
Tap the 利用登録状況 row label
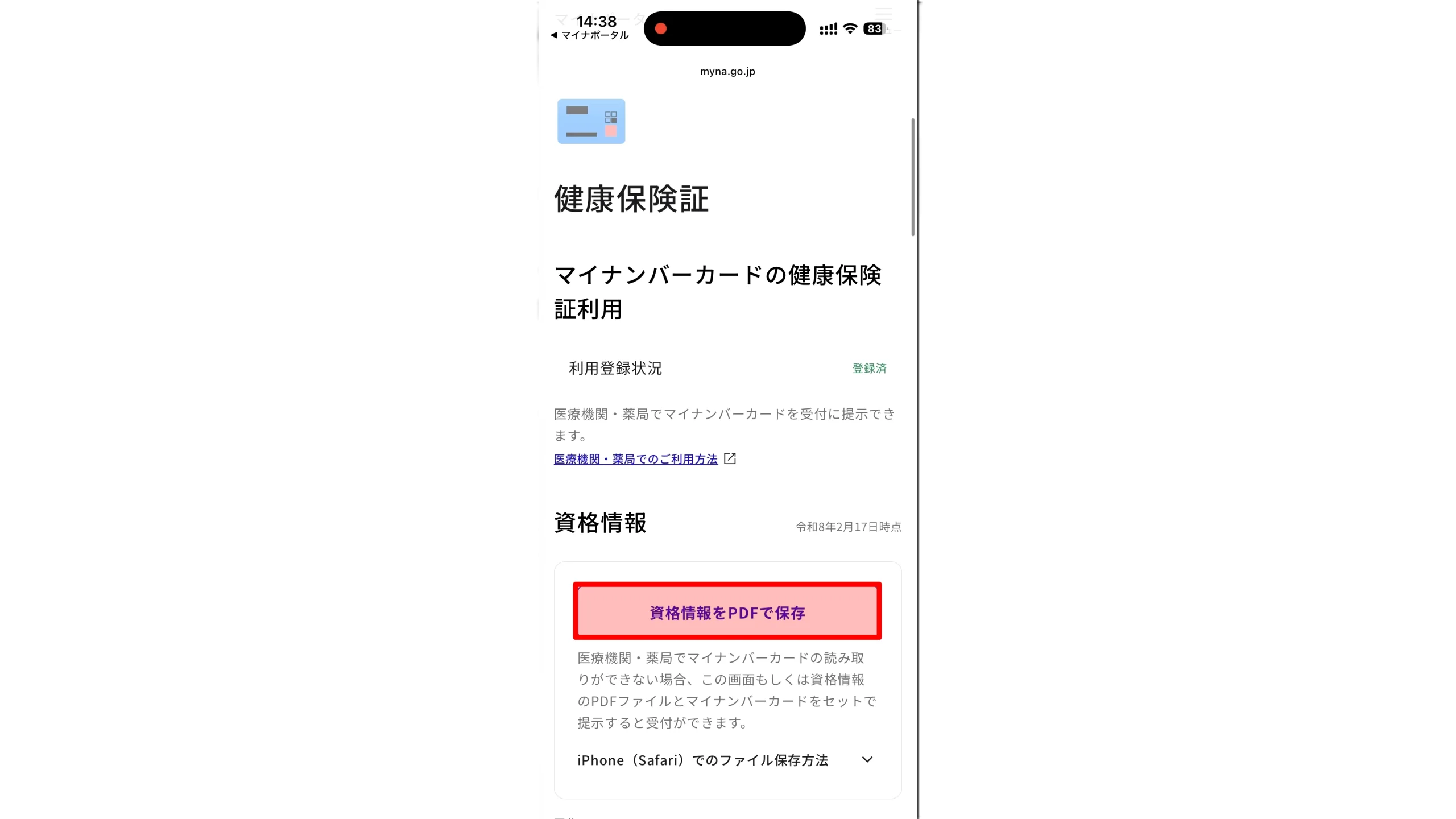point(615,368)
